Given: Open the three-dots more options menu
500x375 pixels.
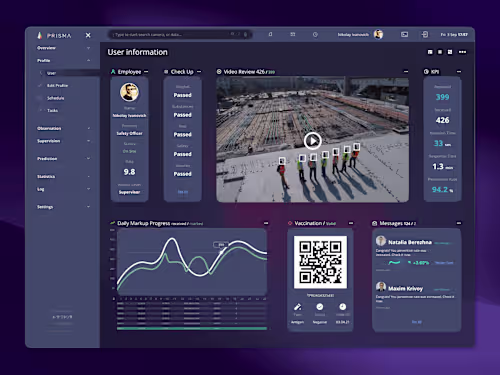Looking at the screenshot, I should 462,52.
